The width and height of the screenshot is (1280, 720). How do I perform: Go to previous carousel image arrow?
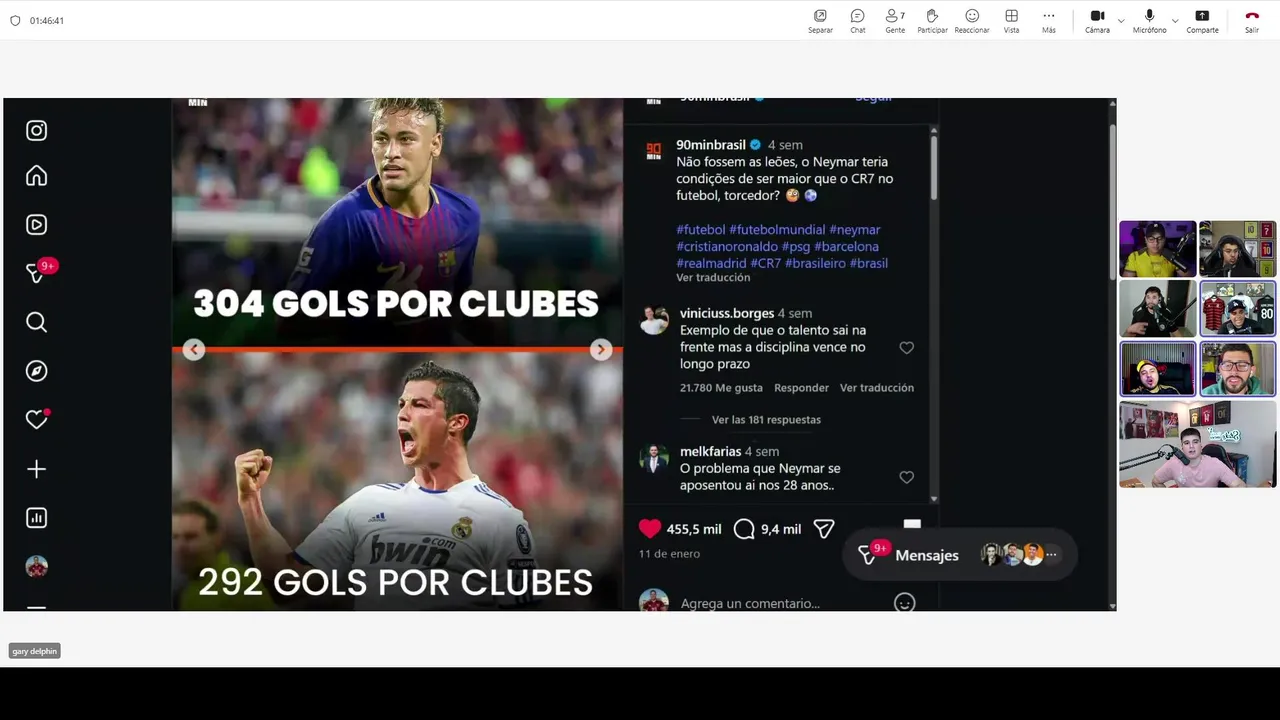[x=194, y=349]
